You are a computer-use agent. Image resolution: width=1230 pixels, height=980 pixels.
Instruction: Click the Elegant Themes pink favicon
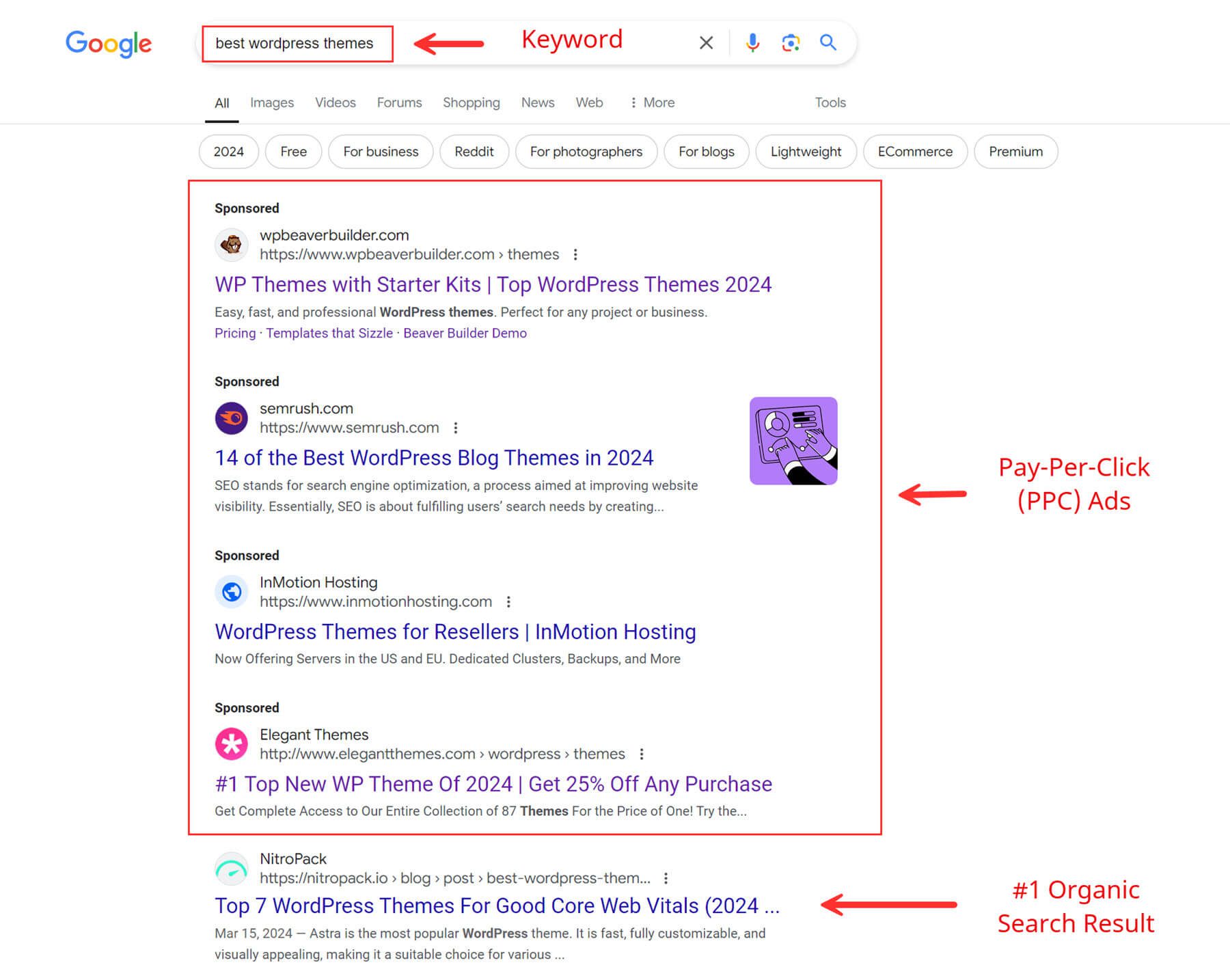pos(232,744)
